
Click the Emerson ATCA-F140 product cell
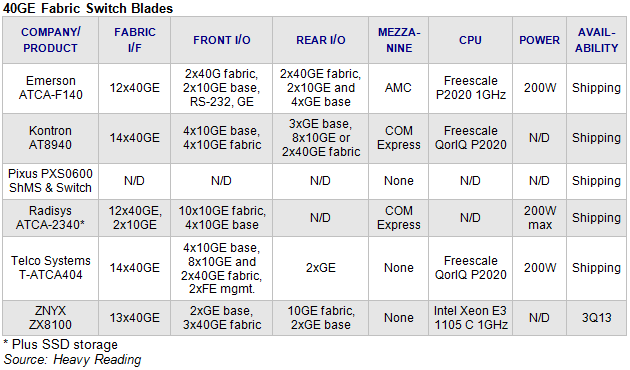[50, 88]
